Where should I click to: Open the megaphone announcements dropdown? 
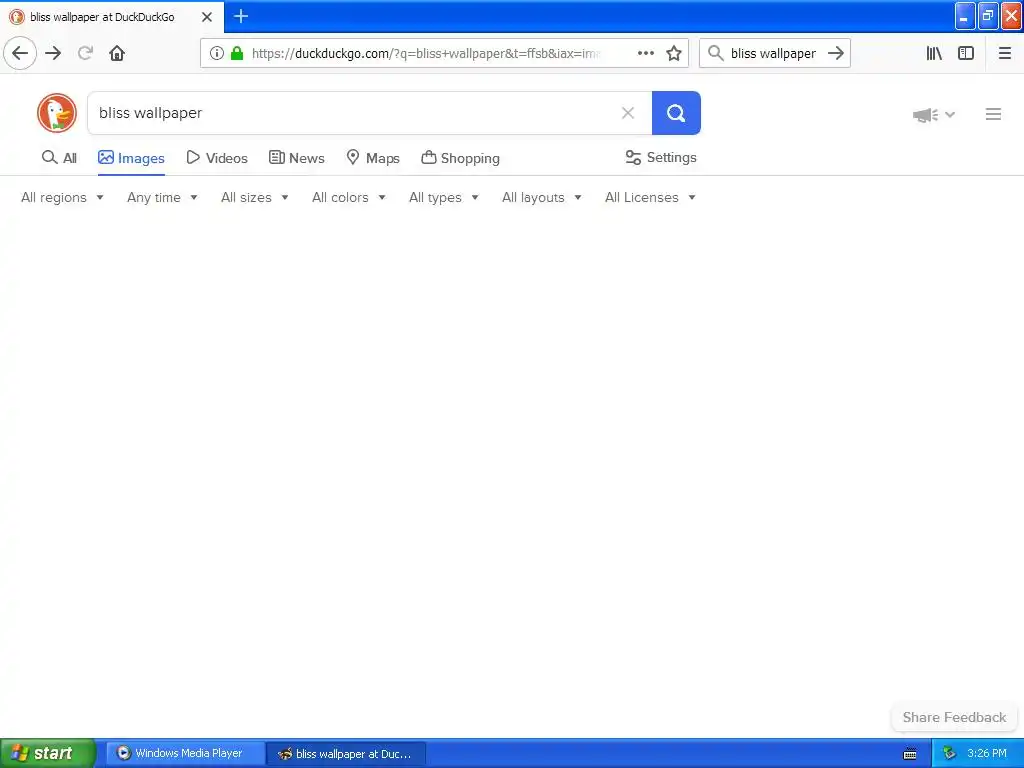pos(934,115)
